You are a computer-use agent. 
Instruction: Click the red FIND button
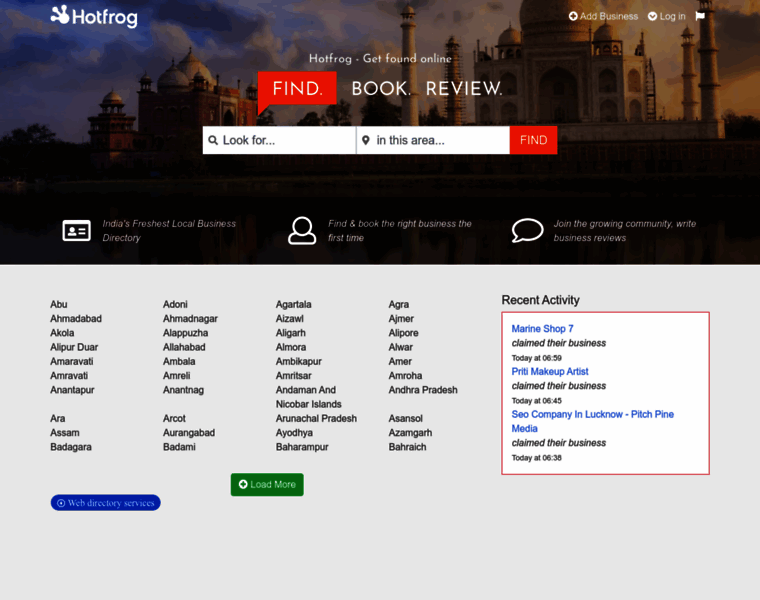[534, 140]
